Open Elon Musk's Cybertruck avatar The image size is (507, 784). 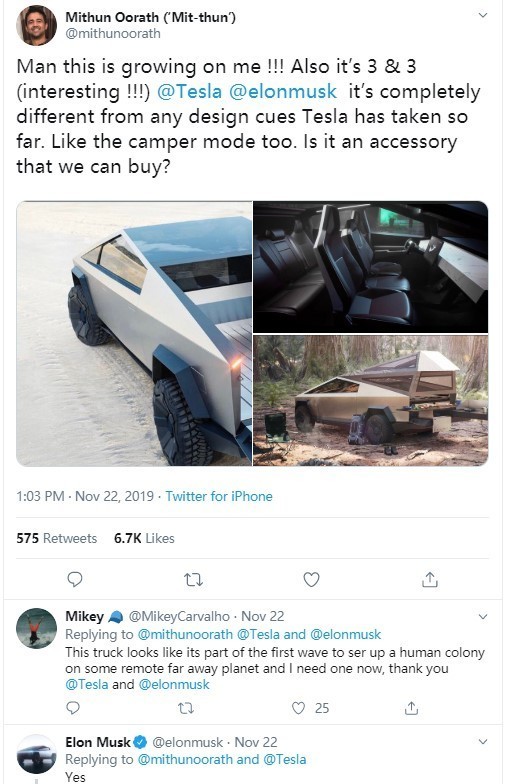[36, 754]
